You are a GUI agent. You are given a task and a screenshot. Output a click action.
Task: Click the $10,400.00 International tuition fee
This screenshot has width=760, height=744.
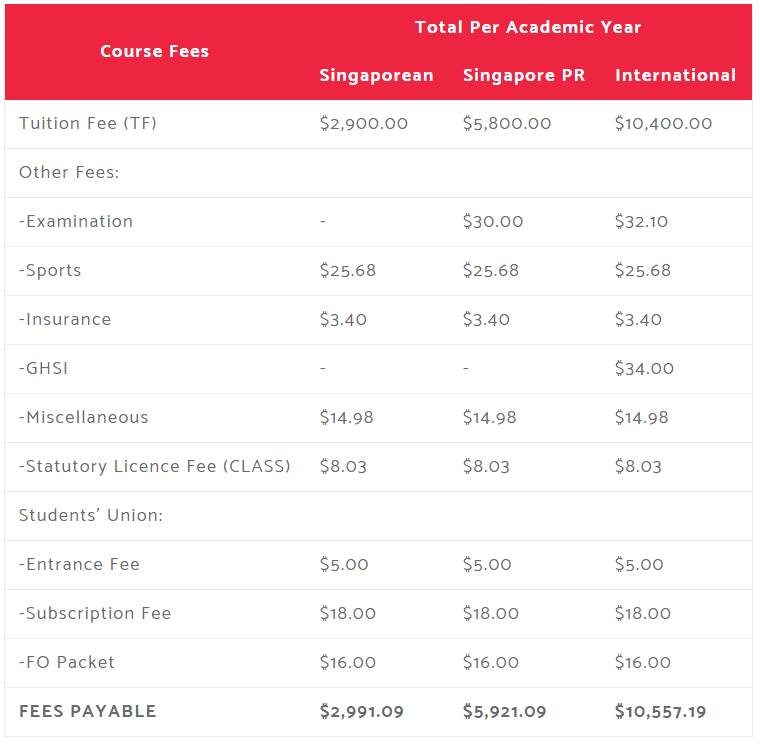[x=663, y=124]
